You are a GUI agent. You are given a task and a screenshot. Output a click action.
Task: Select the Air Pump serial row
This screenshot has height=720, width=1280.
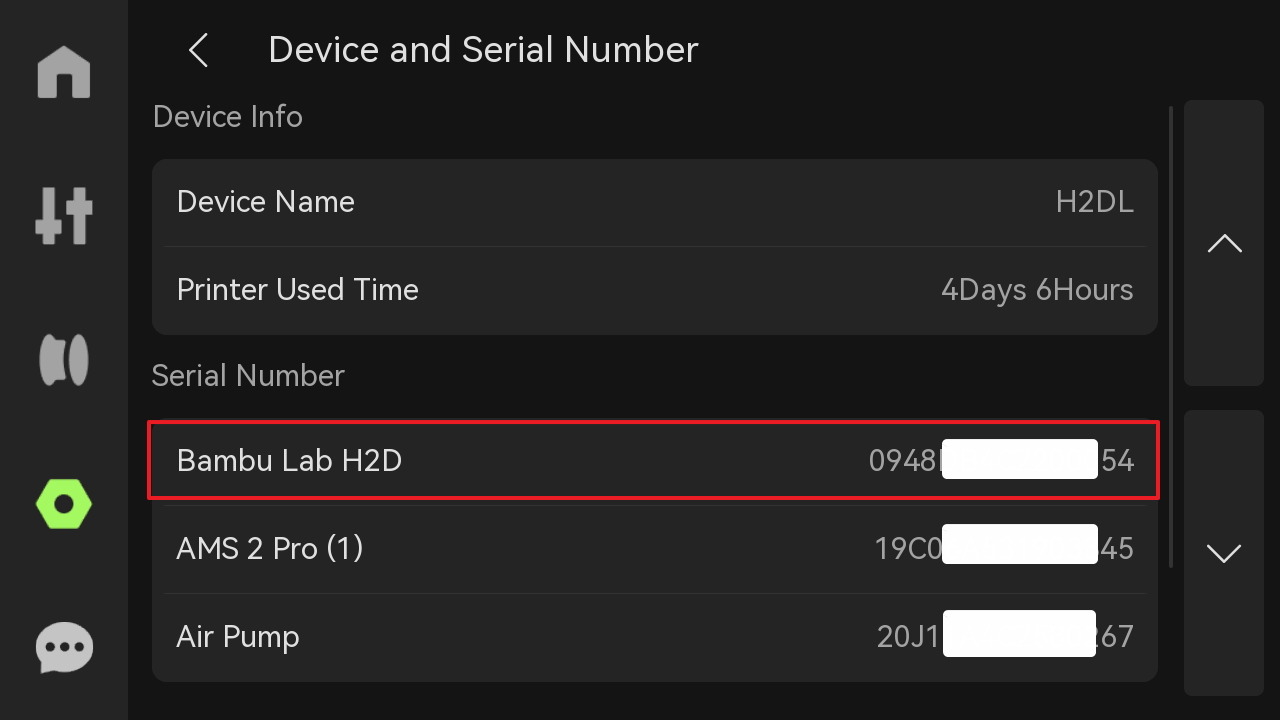[x=655, y=637]
